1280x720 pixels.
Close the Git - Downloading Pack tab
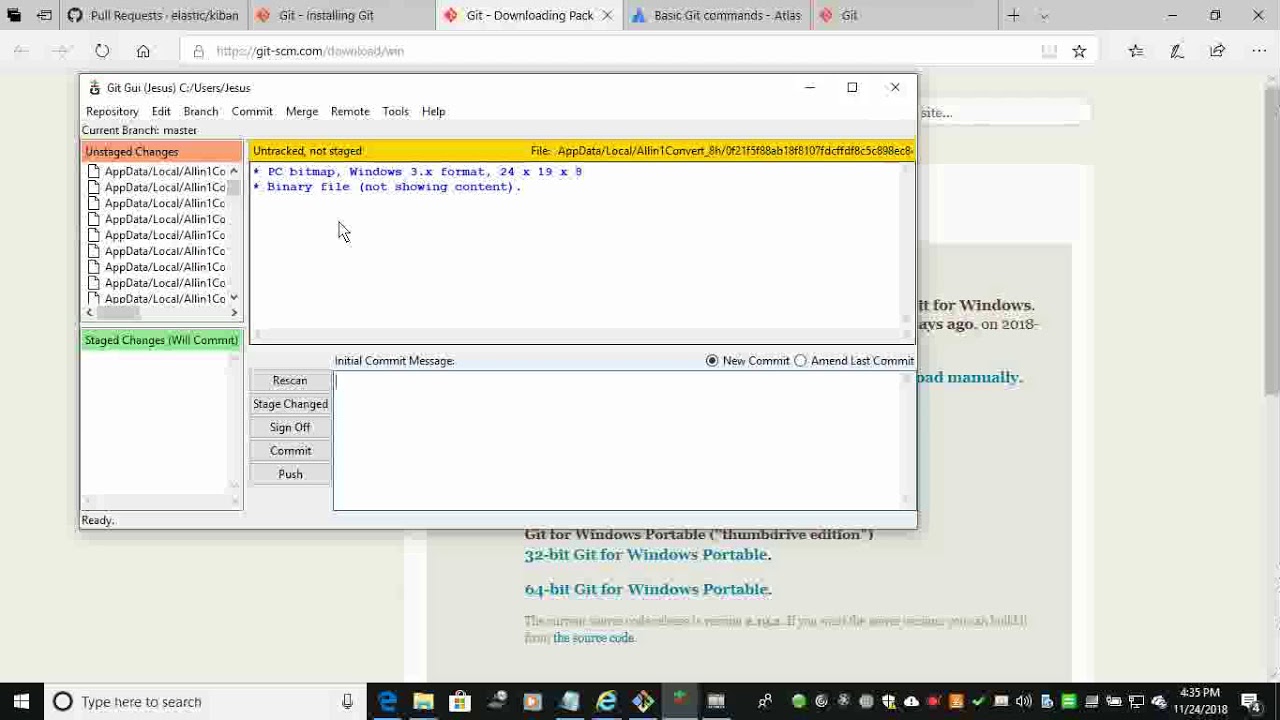[607, 15]
